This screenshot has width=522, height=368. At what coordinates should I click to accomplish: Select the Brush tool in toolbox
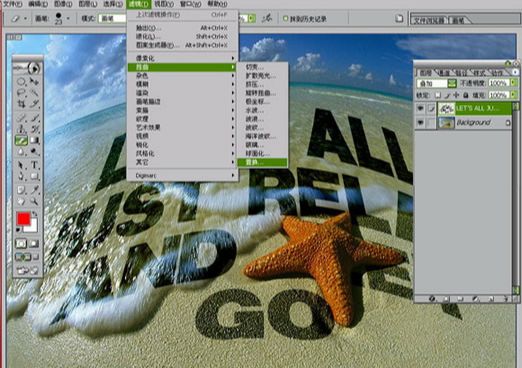pyautogui.click(x=34, y=118)
